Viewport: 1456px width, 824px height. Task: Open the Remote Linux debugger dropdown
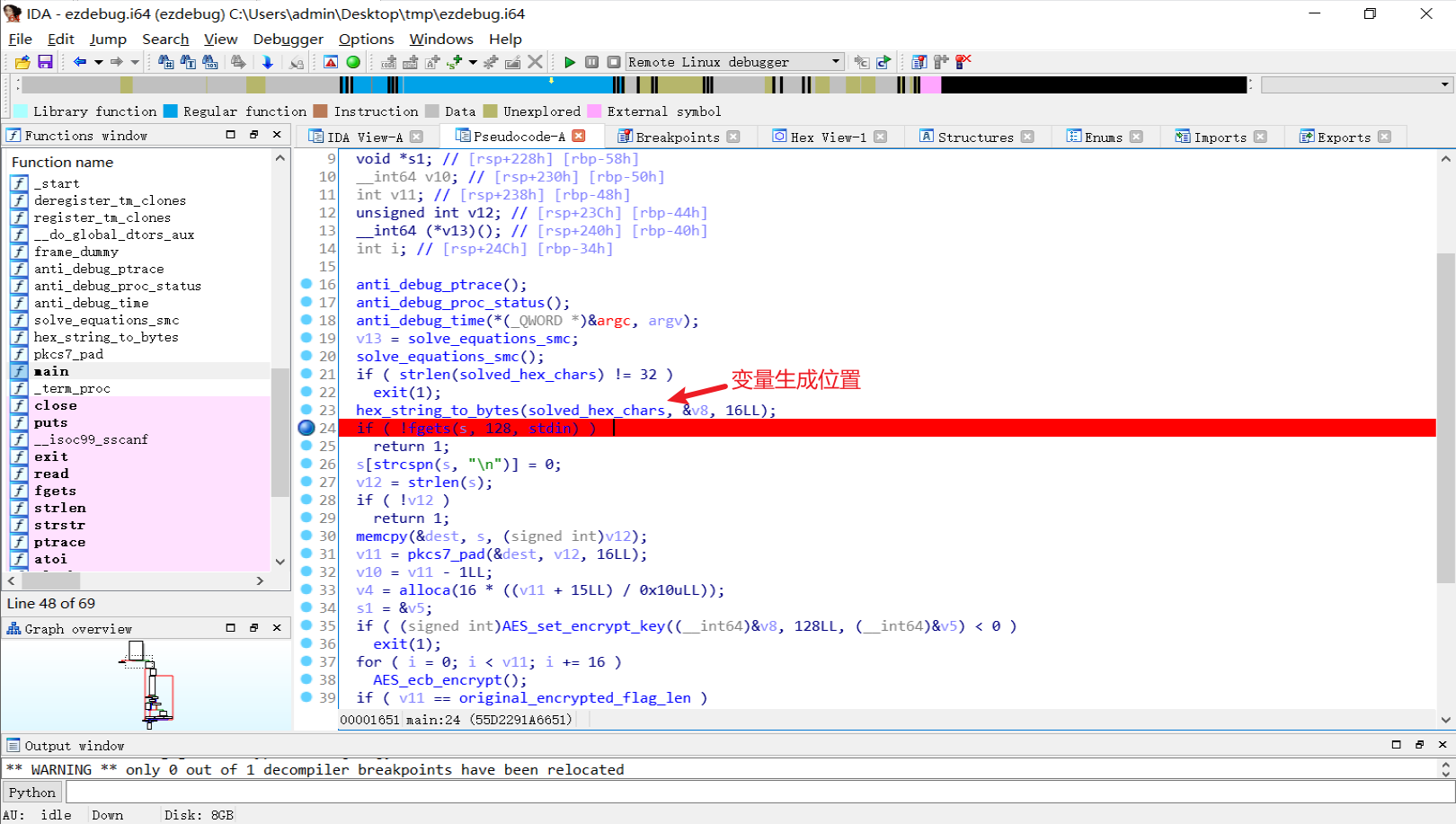point(836,62)
